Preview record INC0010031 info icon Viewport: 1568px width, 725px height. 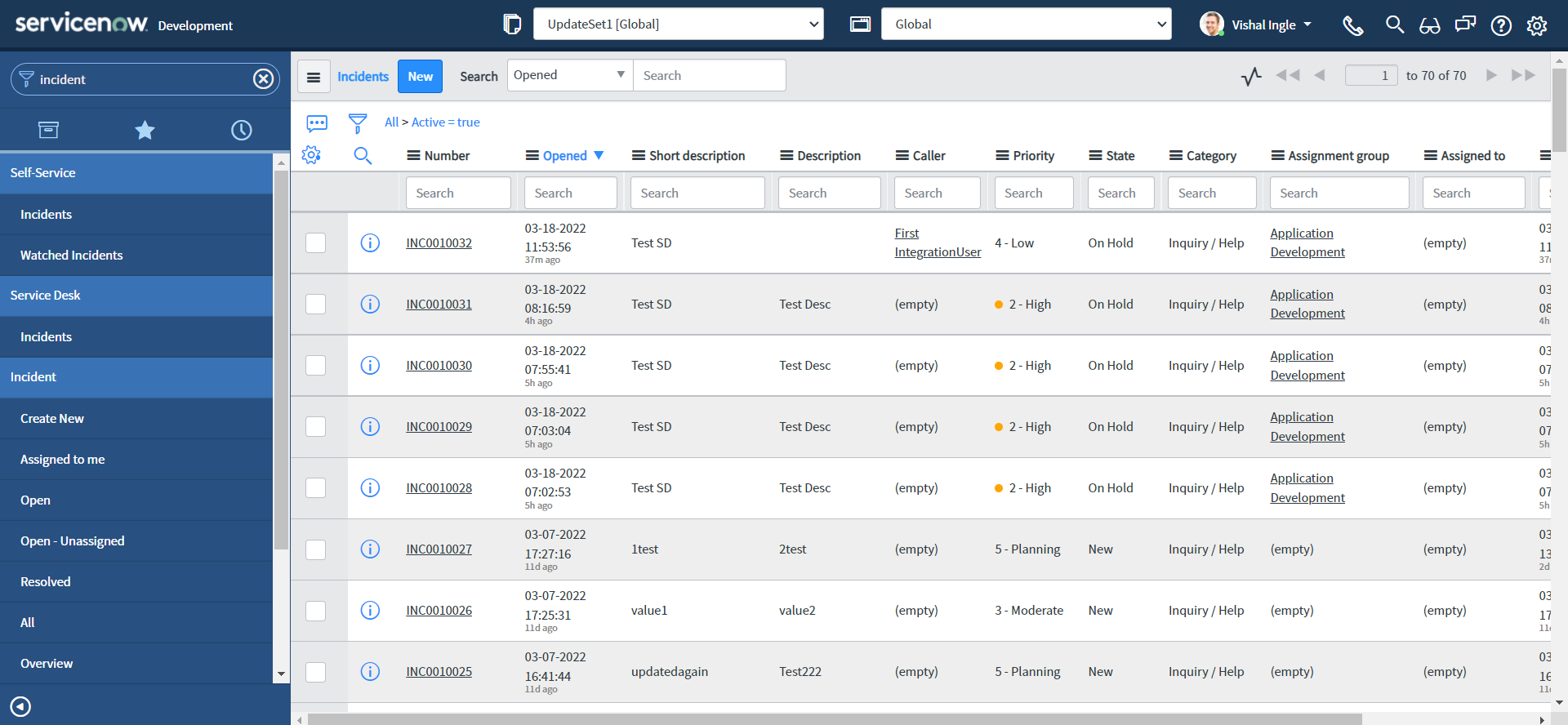(370, 305)
